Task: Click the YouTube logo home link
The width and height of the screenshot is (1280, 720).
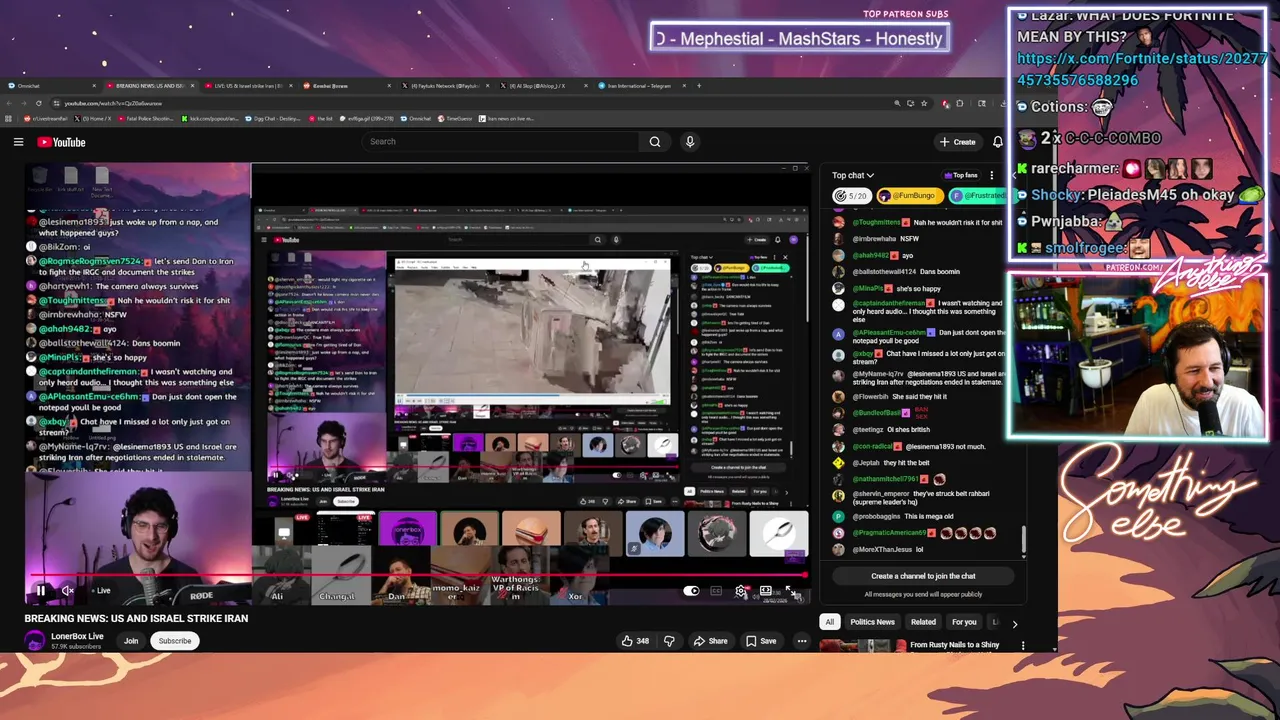Action: (62, 142)
